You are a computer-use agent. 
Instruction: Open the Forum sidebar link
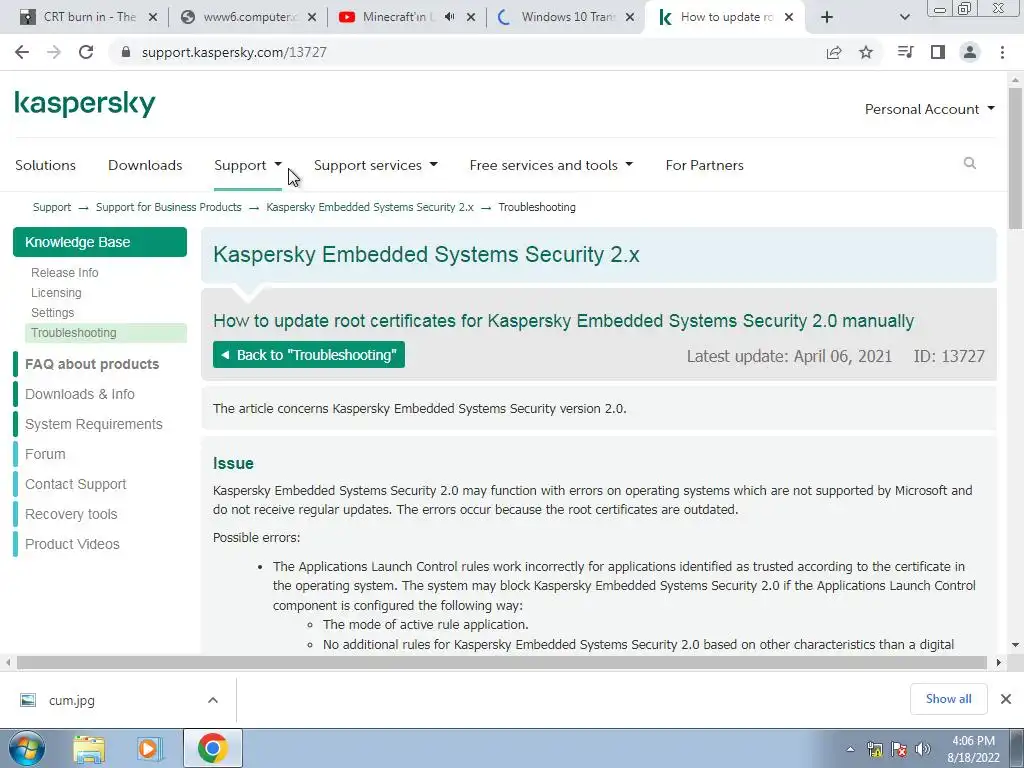pos(45,455)
